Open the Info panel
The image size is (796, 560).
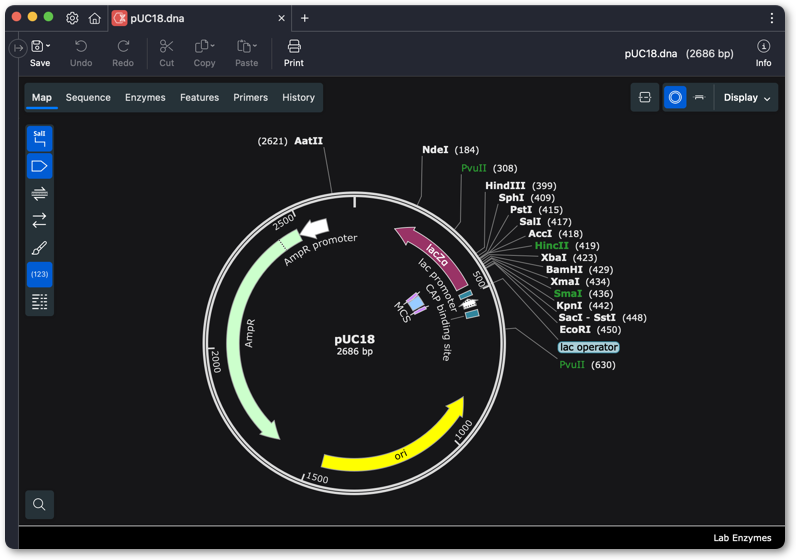click(x=763, y=53)
